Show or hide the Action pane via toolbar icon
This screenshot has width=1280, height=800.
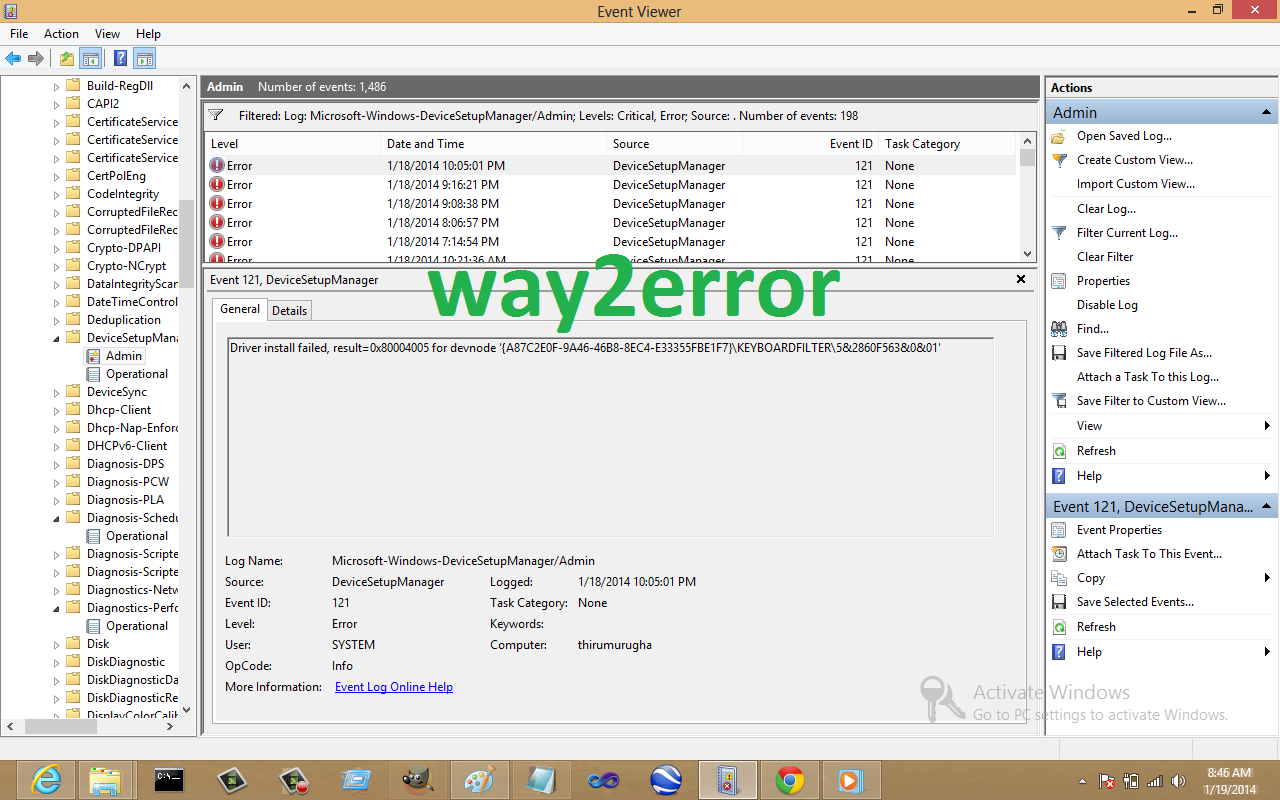pos(143,58)
